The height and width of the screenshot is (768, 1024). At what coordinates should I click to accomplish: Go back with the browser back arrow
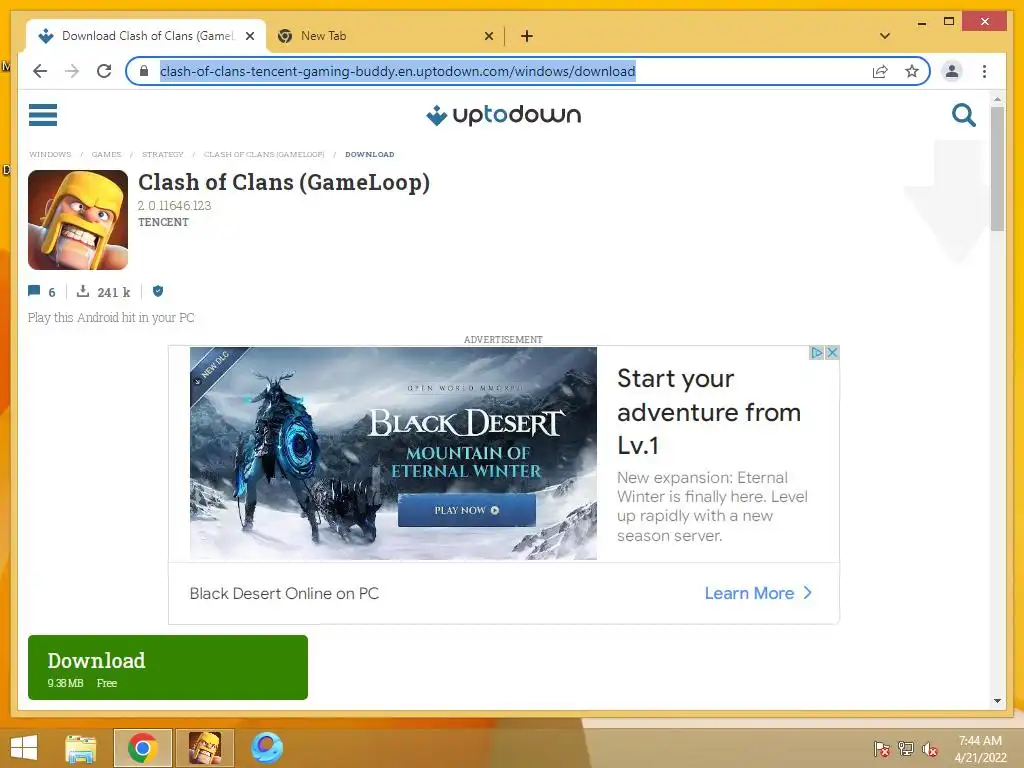tap(40, 71)
